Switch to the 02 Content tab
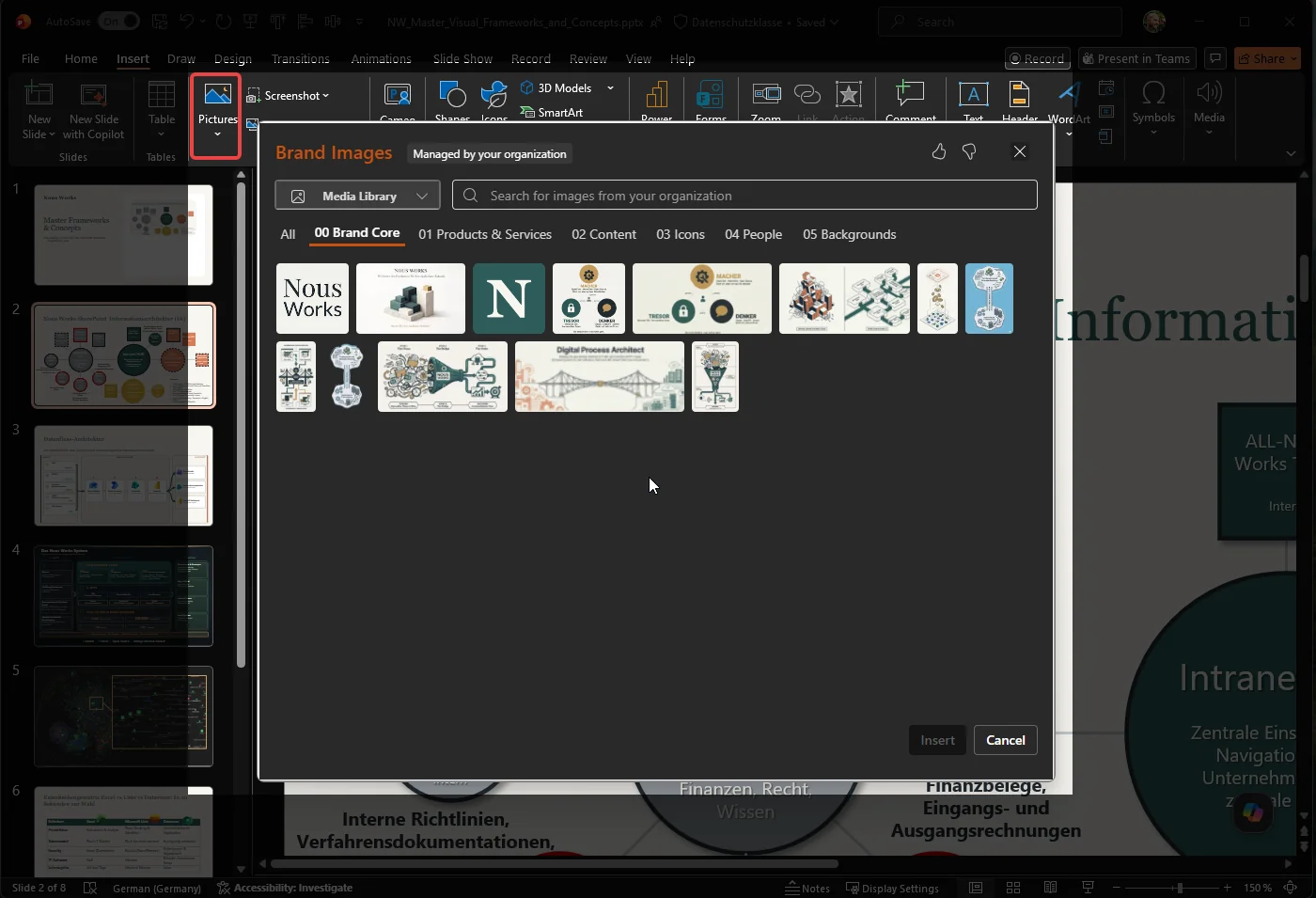Screen dimensions: 1316x898 pos(603,234)
